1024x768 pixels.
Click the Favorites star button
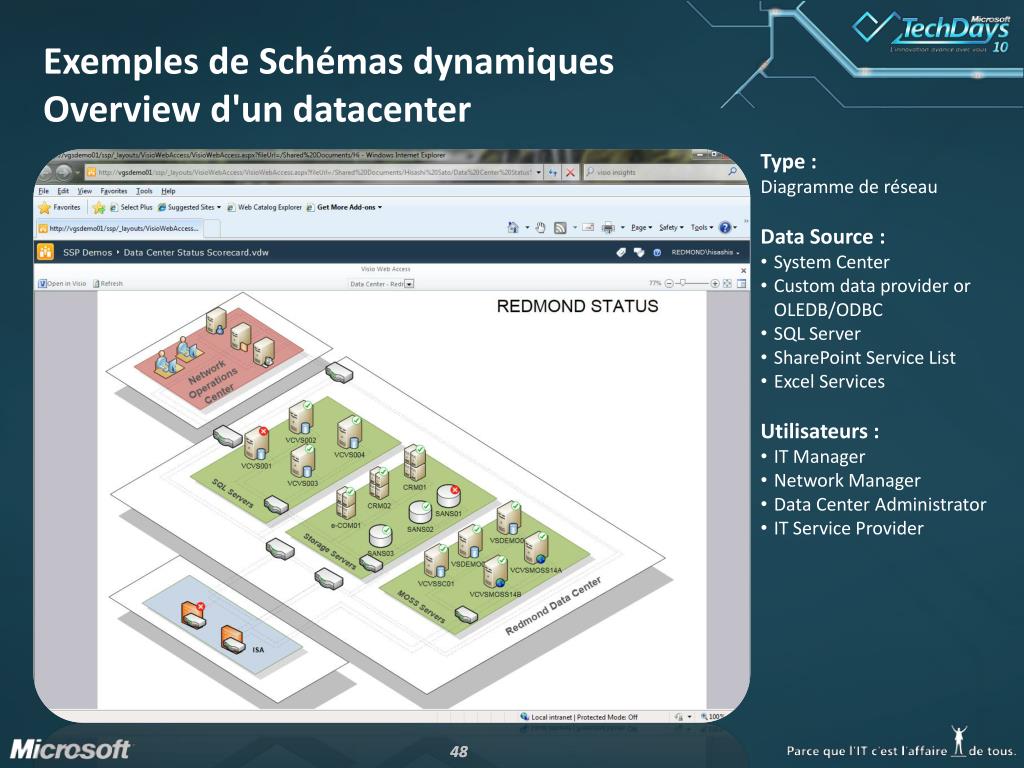click(60, 208)
